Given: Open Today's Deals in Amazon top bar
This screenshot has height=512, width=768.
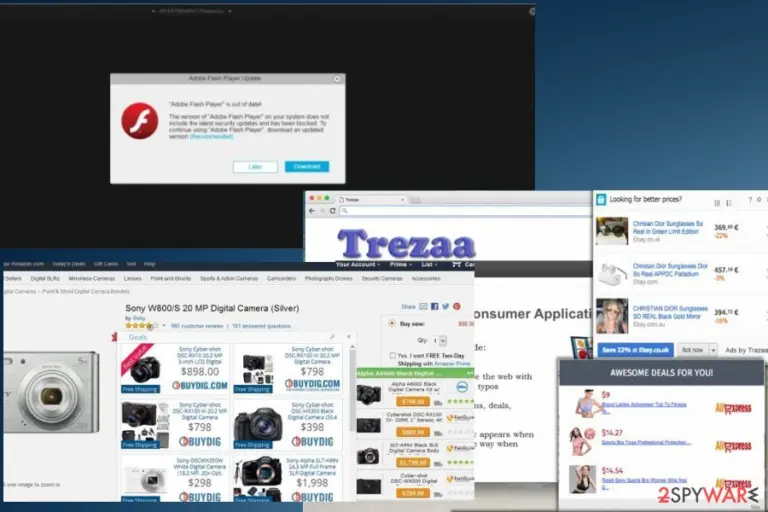Looking at the screenshot, I should point(69,264).
